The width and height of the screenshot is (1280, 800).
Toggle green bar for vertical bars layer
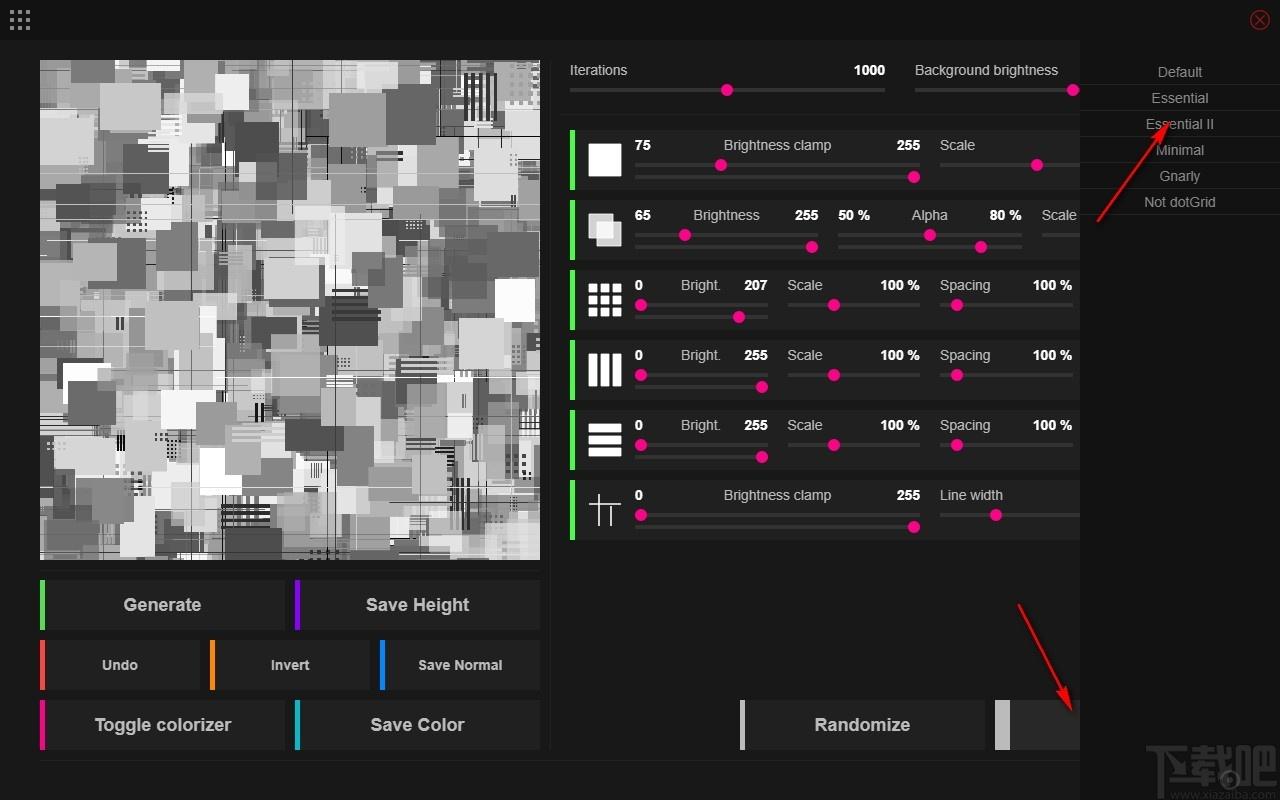572,370
